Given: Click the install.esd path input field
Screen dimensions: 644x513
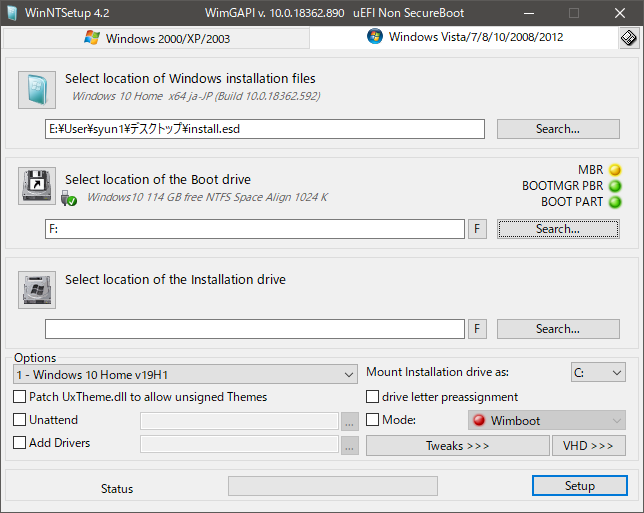Looking at the screenshot, I should [265, 129].
